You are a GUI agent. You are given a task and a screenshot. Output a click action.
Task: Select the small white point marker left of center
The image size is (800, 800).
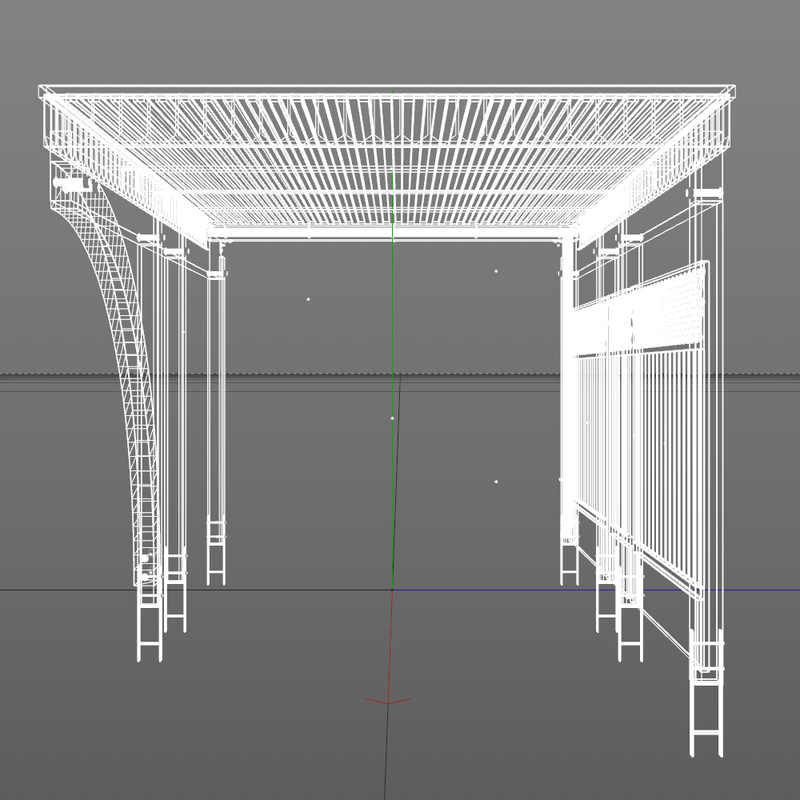tap(308, 298)
